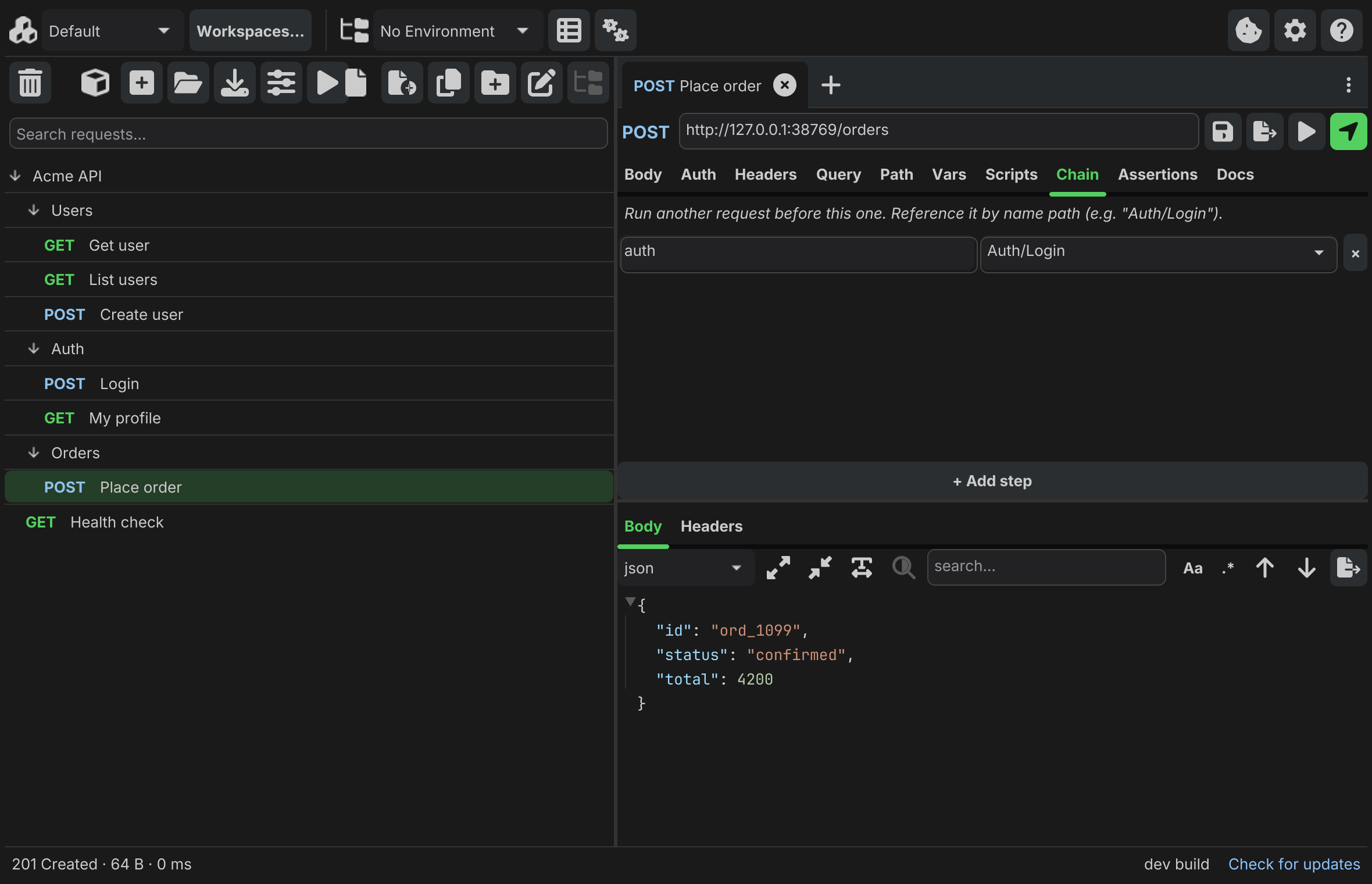Click the collapse all arrows icon in response
Image resolution: width=1372 pixels, height=884 pixels.
click(x=820, y=568)
